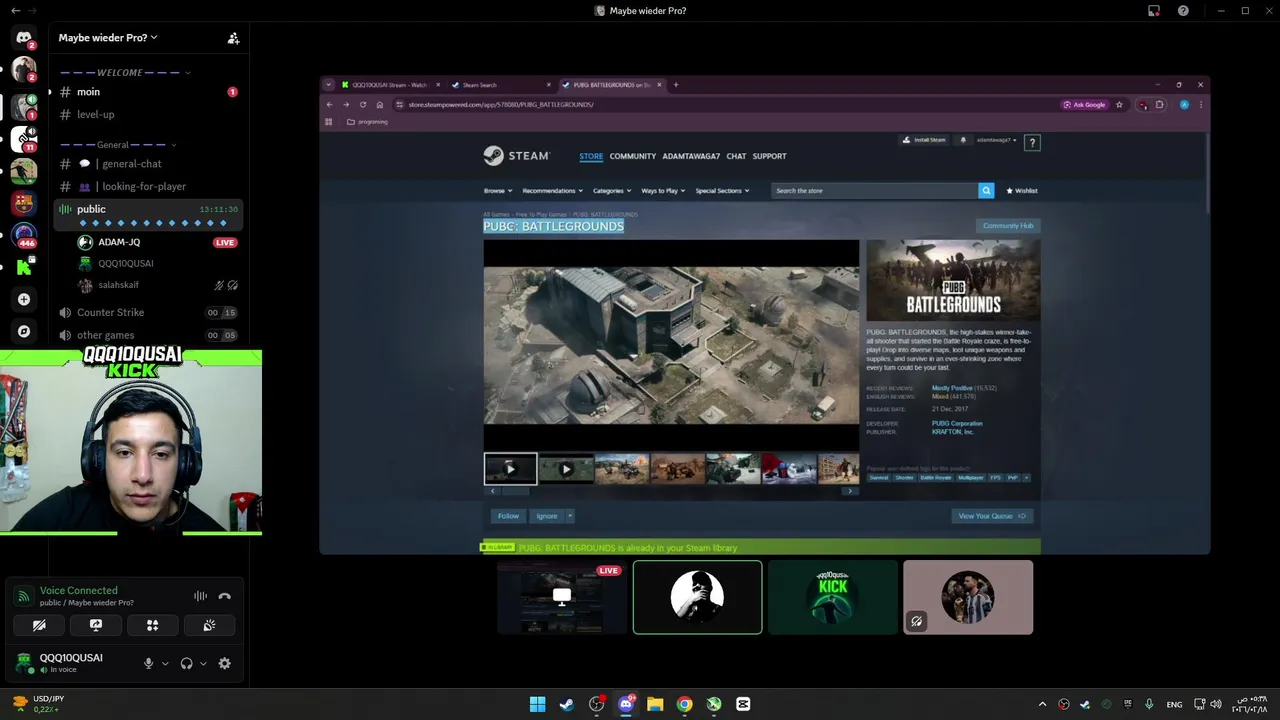
Task: Deafen with the headphones icon
Action: (x=186, y=663)
